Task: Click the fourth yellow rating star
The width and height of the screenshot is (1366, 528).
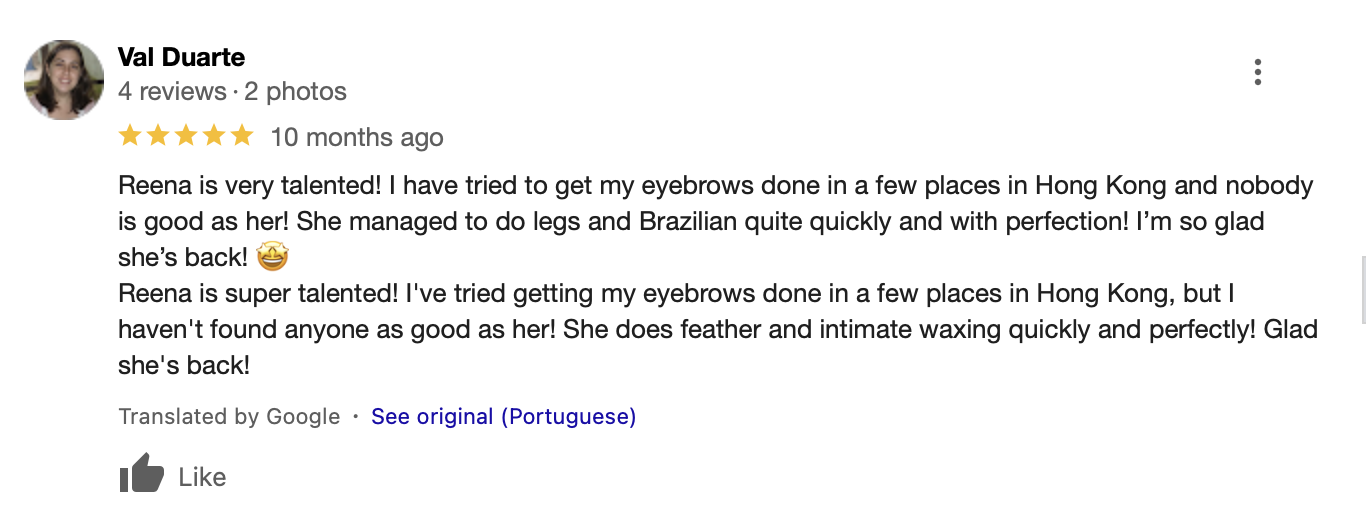Action: (214, 136)
